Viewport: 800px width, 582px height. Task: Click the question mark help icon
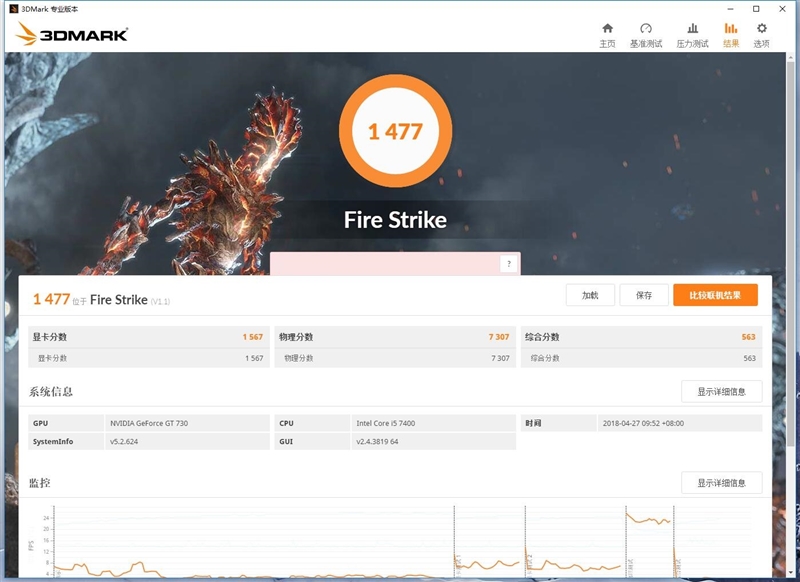click(x=508, y=264)
